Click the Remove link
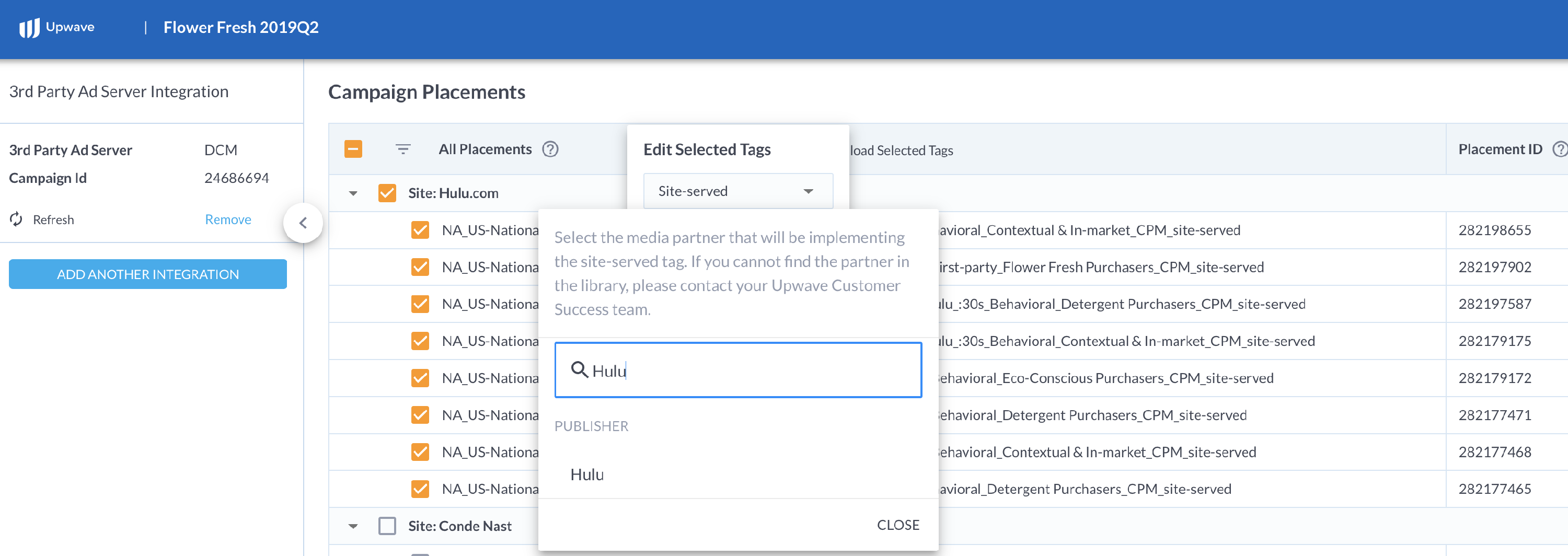This screenshot has height=556, width=1568. coord(228,219)
